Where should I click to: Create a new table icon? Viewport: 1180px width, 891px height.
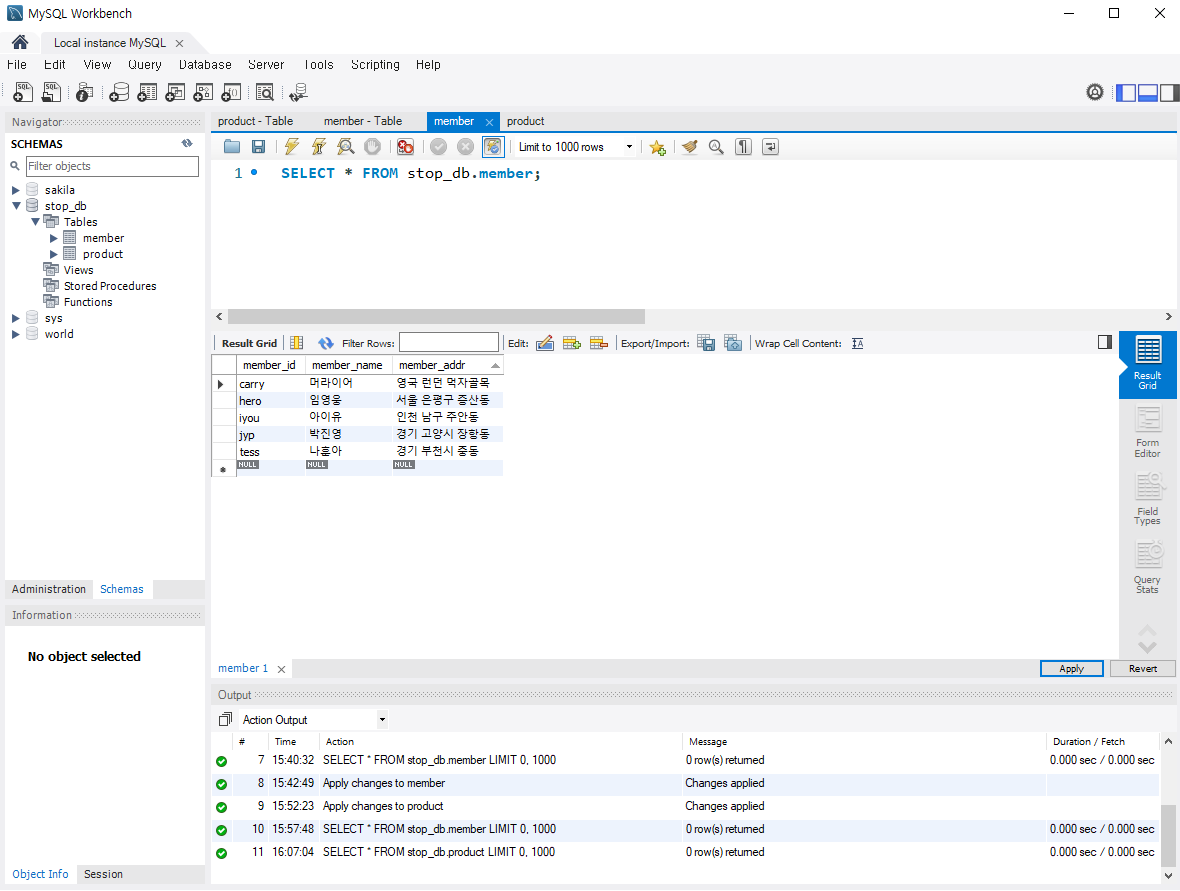[x=148, y=92]
